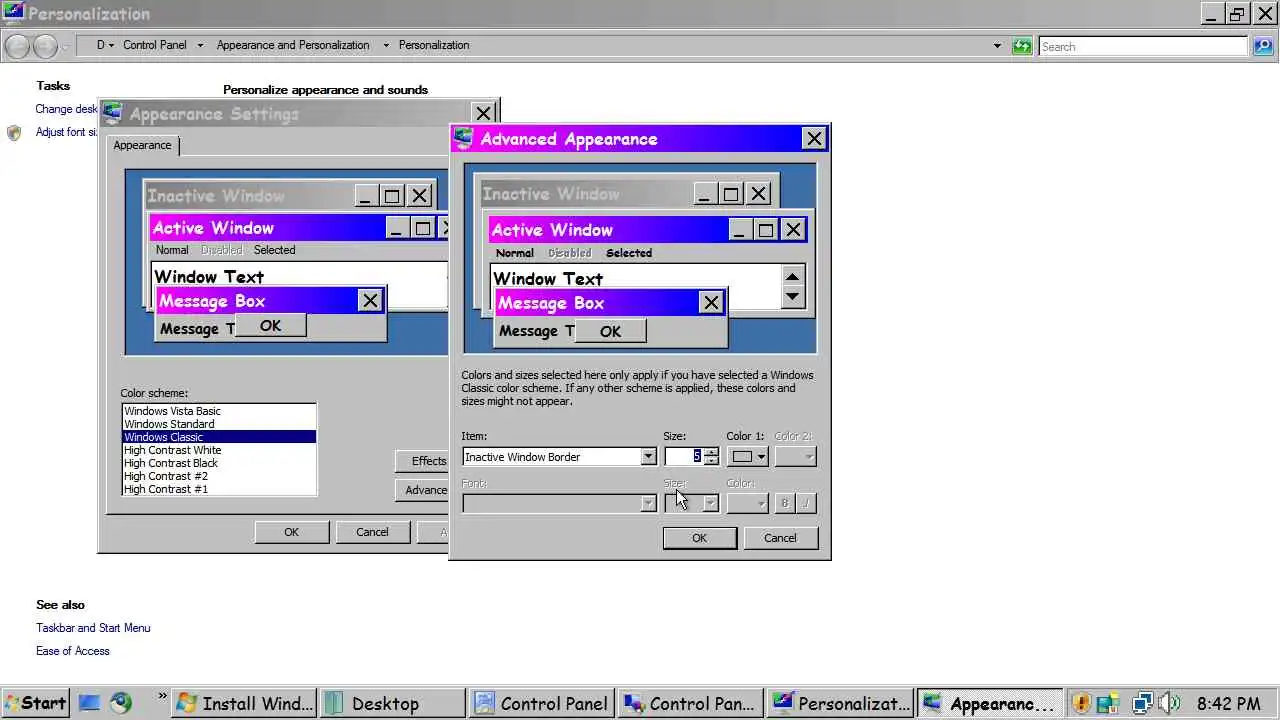The width and height of the screenshot is (1280, 720).
Task: Select the Appearance tab in Appearance Settings
Action: [x=142, y=145]
